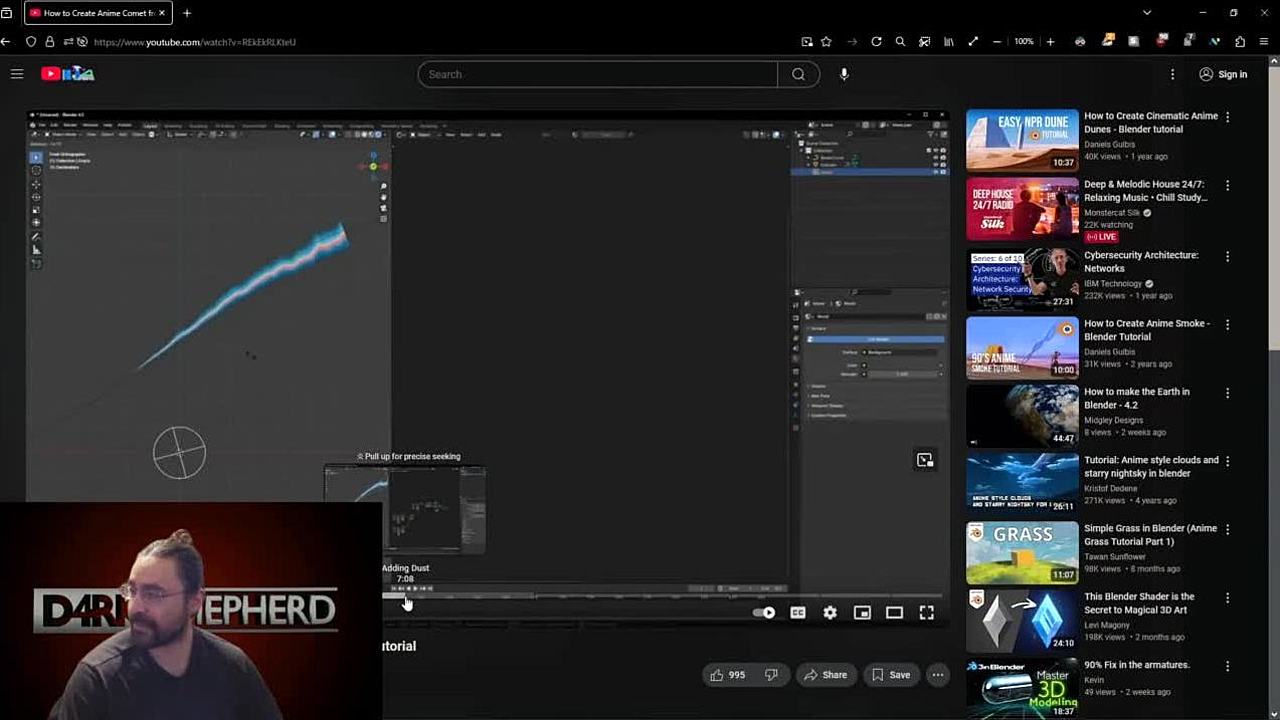Screen dimensions: 1280x720
Task: Open the YouTube player settings gear
Action: 830,613
